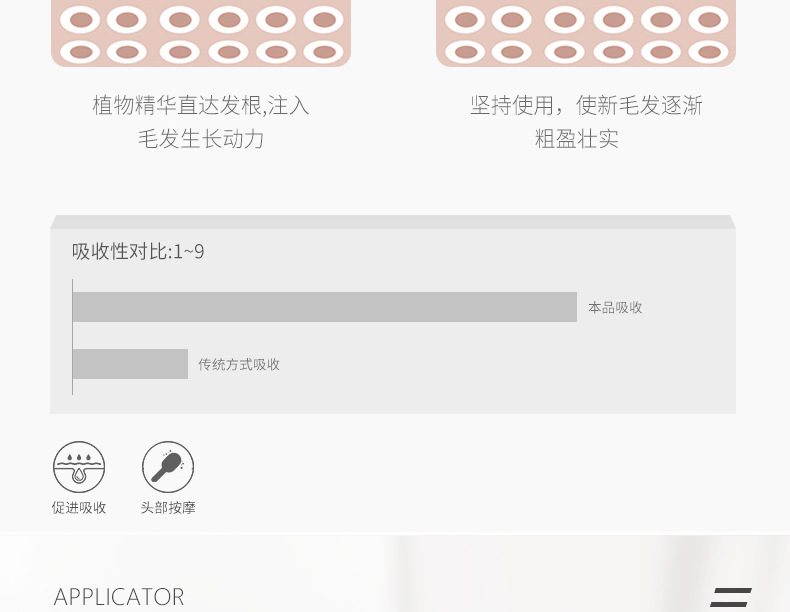Click the left pink follicle illustration
Viewport: 790px width, 612px height.
[201, 33]
